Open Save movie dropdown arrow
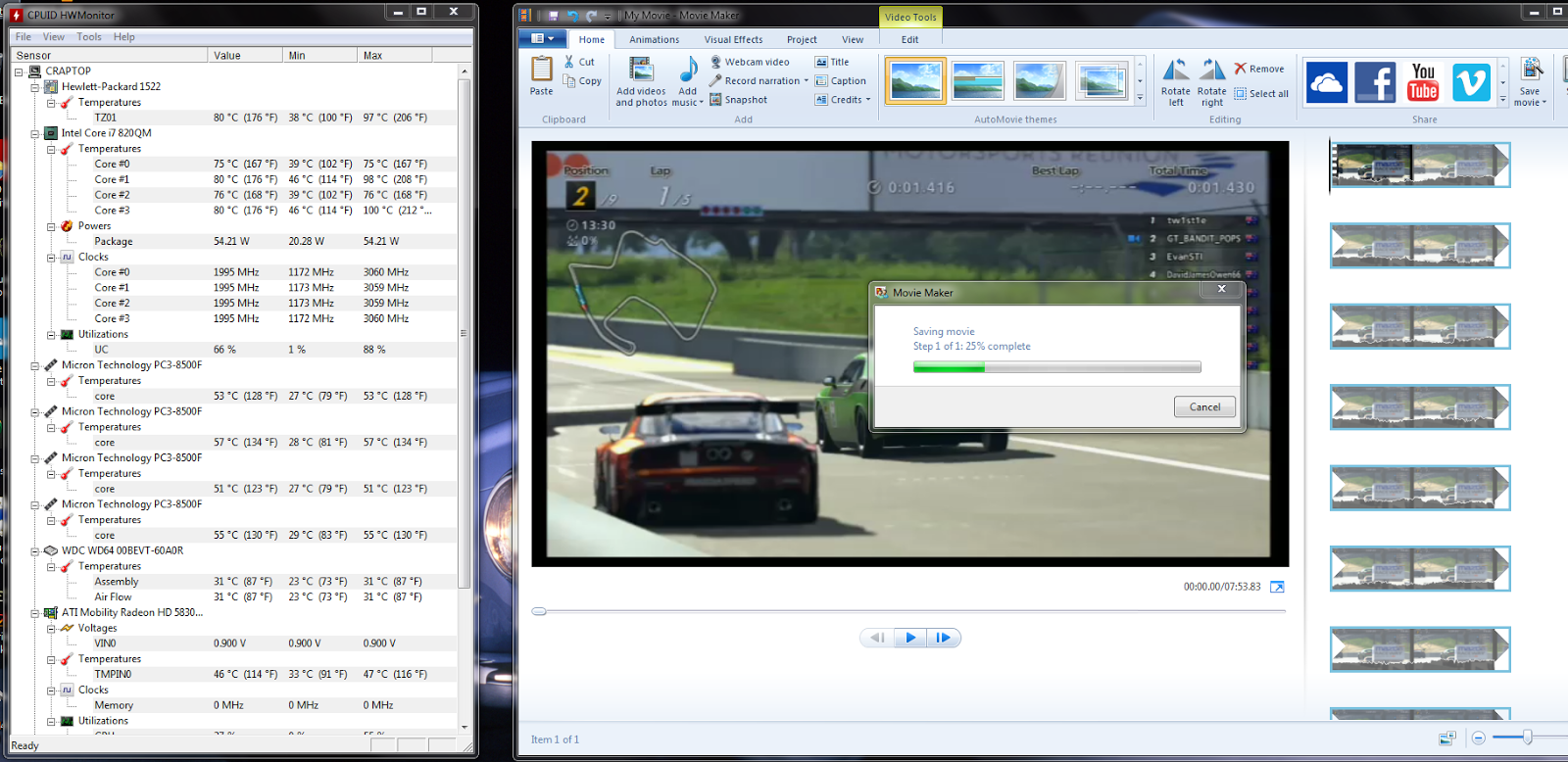Screen dimensions: 1568x762 coord(1544,103)
